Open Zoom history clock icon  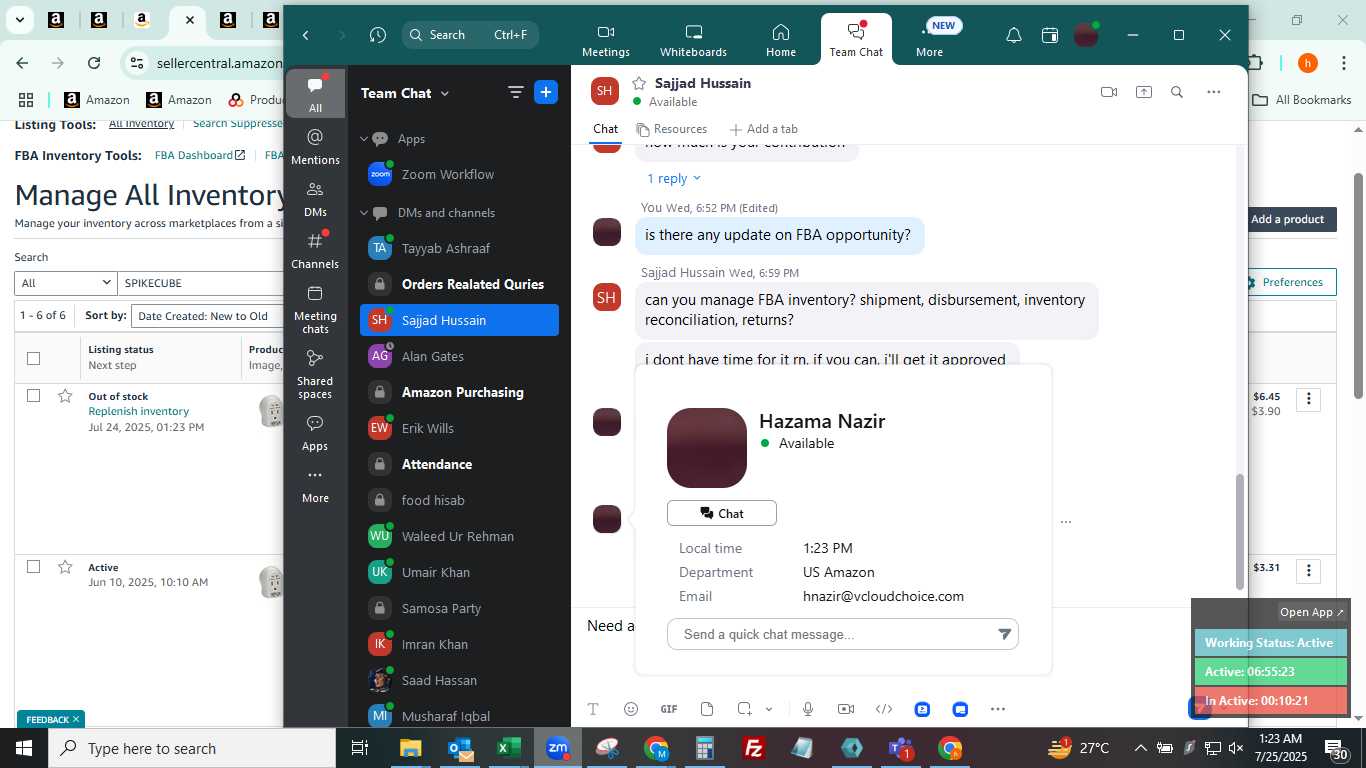click(x=377, y=35)
